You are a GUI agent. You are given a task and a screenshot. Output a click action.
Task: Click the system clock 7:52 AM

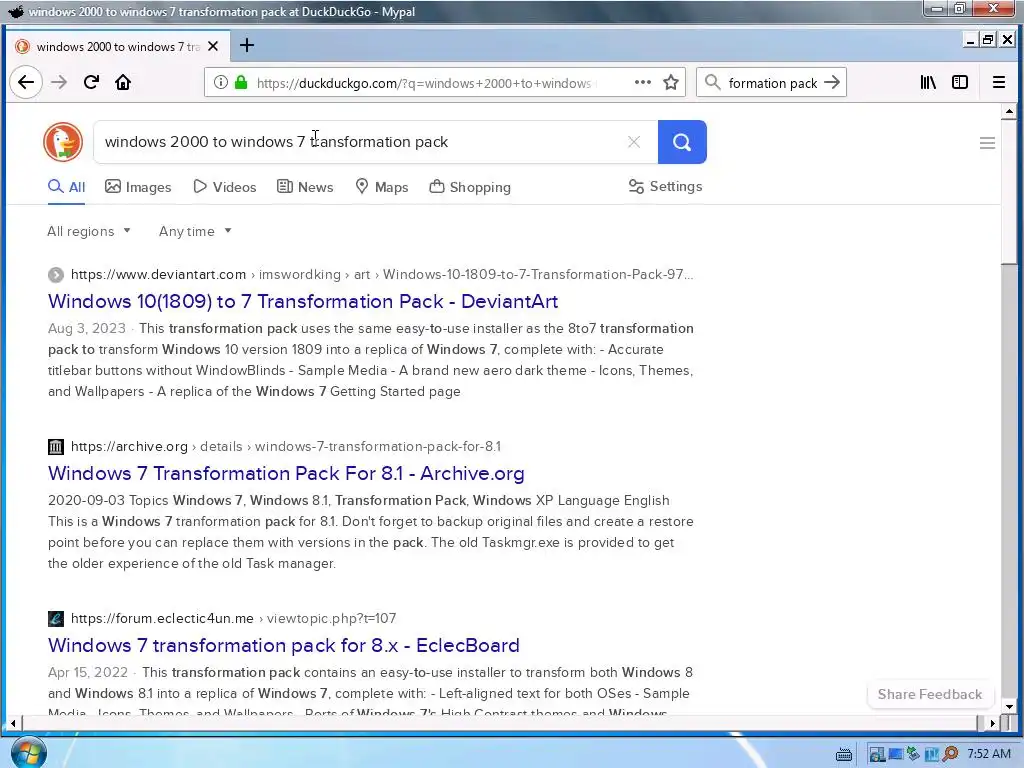(989, 754)
